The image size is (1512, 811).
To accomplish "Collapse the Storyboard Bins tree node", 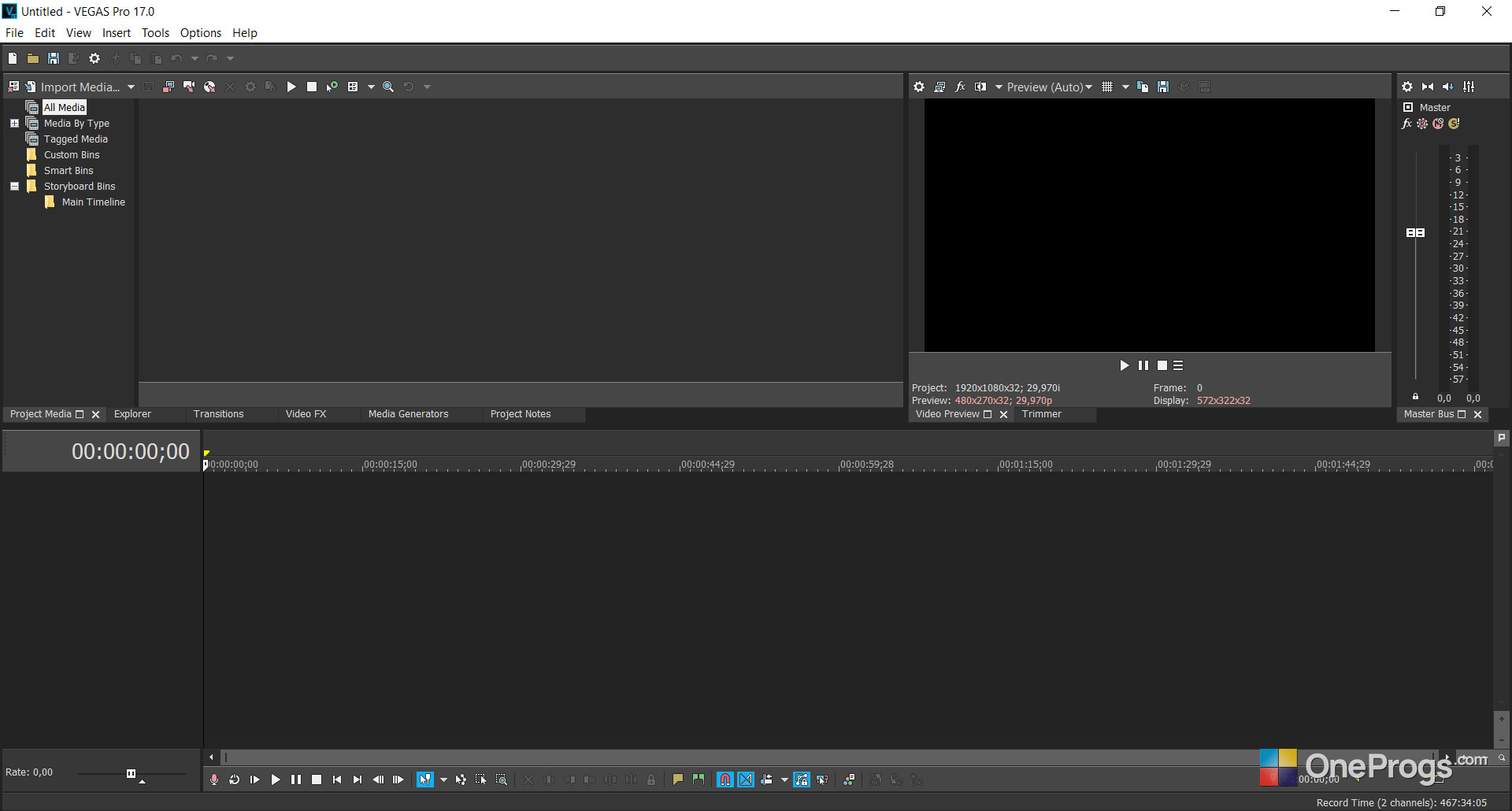I will tap(14, 187).
